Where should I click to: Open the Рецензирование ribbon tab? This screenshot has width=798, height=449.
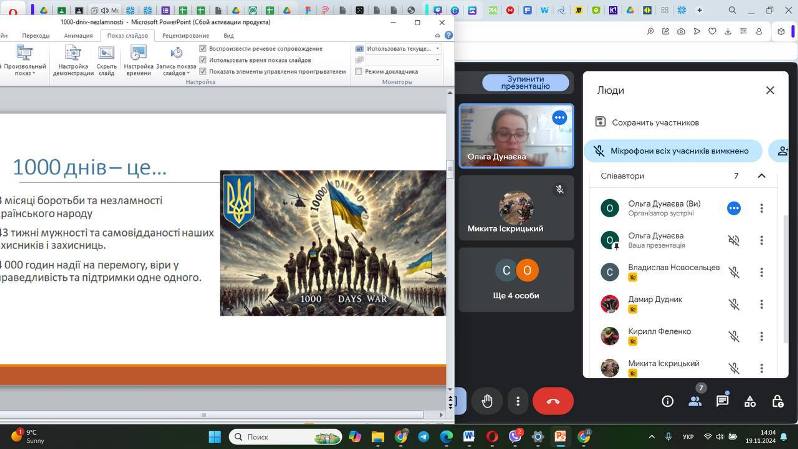186,36
